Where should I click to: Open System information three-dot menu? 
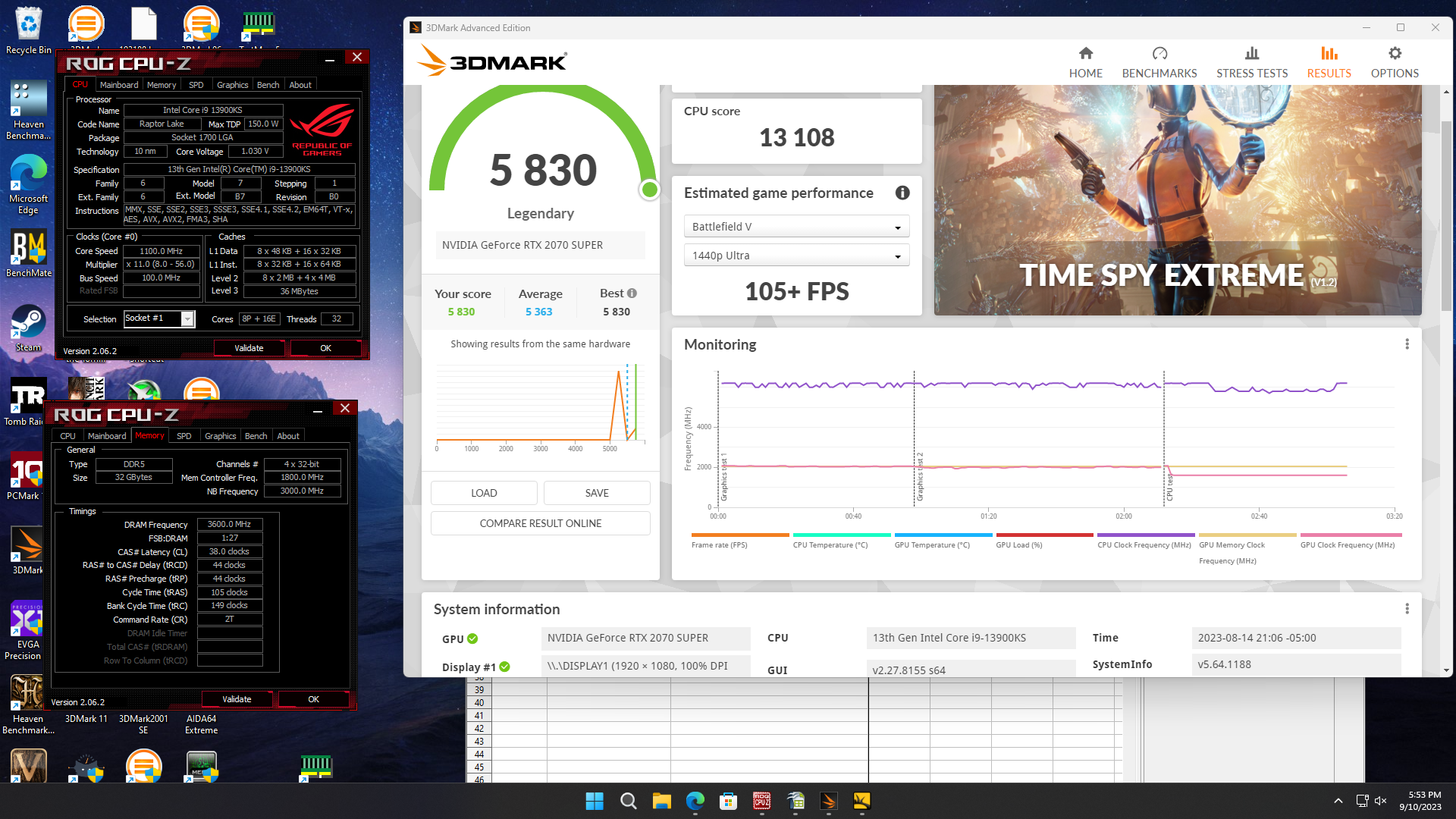(x=1407, y=609)
